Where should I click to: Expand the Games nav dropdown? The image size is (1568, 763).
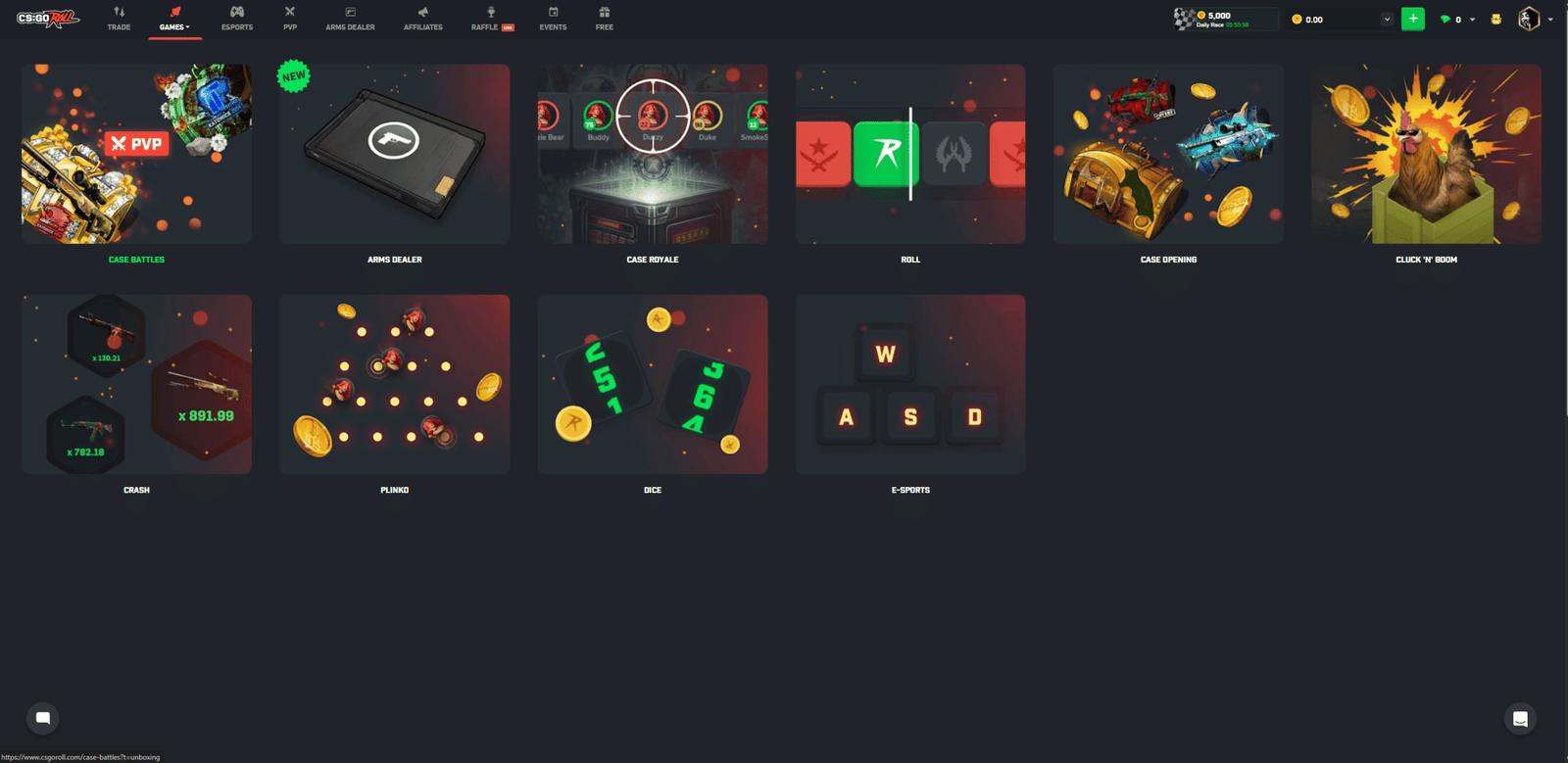[x=174, y=19]
